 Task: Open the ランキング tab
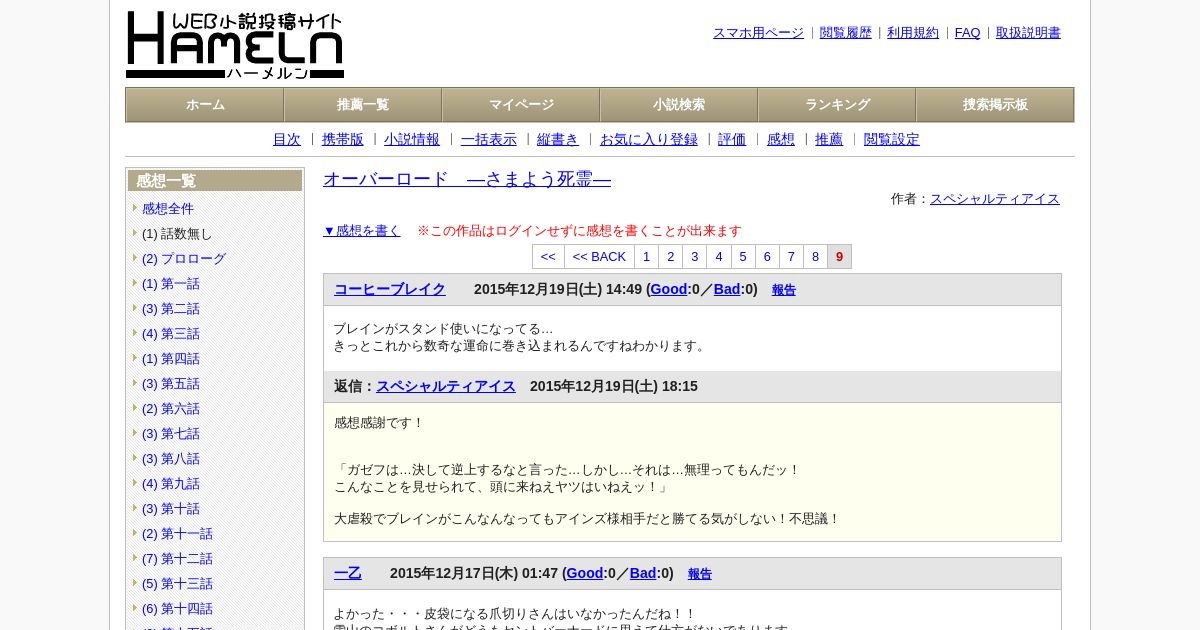pos(837,105)
